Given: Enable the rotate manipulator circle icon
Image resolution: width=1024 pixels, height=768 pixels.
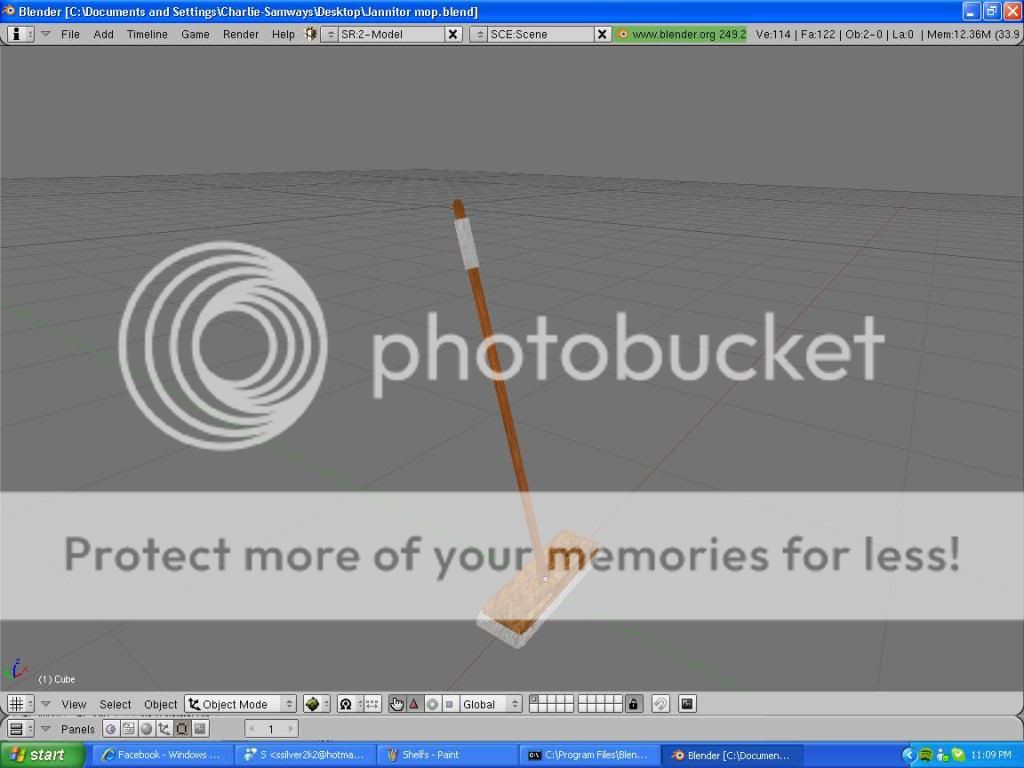Looking at the screenshot, I should tap(432, 704).
